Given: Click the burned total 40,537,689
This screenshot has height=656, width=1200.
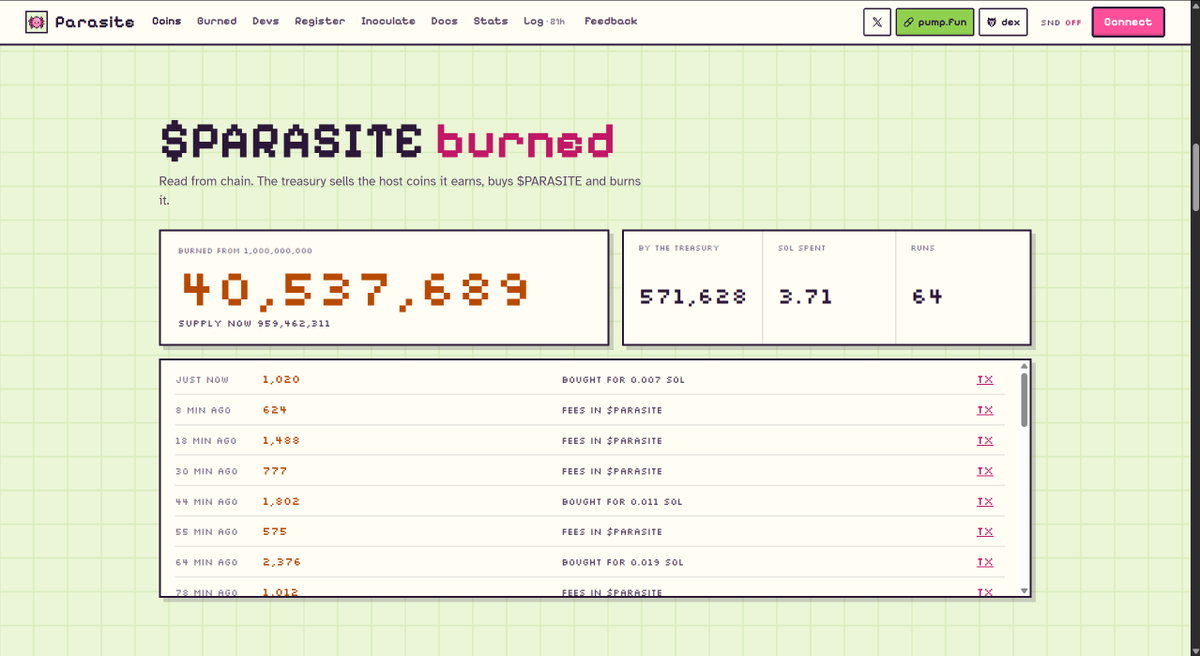Looking at the screenshot, I should click(x=355, y=290).
